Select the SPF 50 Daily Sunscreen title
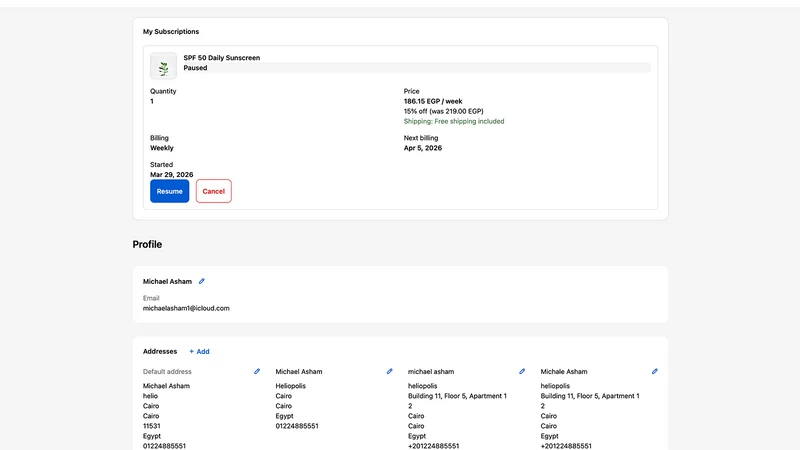This screenshot has height=450, width=800. point(221,58)
